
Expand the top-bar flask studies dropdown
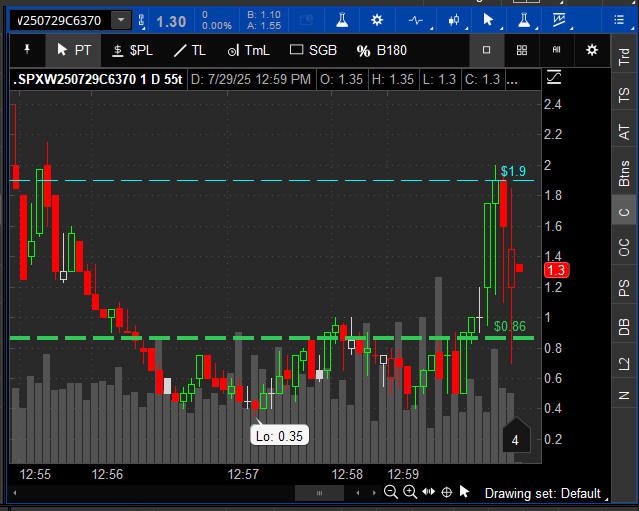(x=522, y=20)
